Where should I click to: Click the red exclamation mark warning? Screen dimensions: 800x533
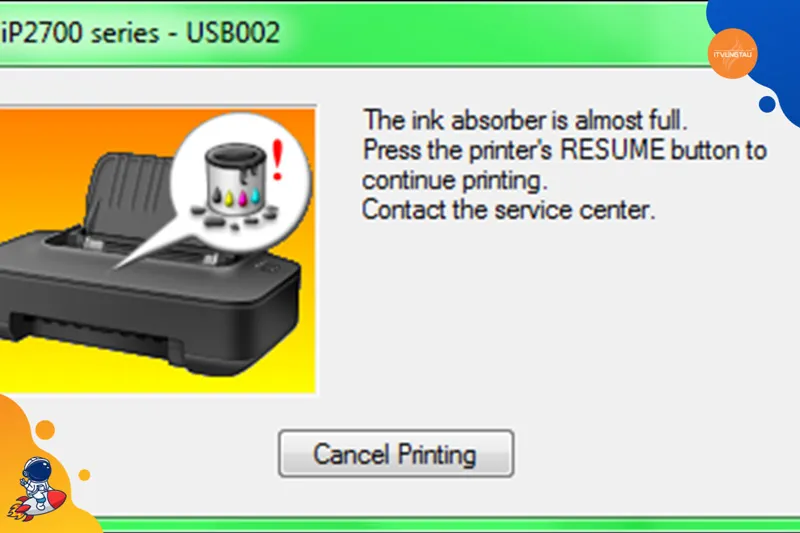click(277, 160)
